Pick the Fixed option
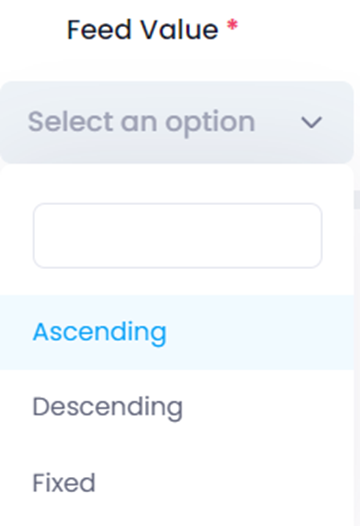Image resolution: width=360 pixels, height=526 pixels. 177,483
